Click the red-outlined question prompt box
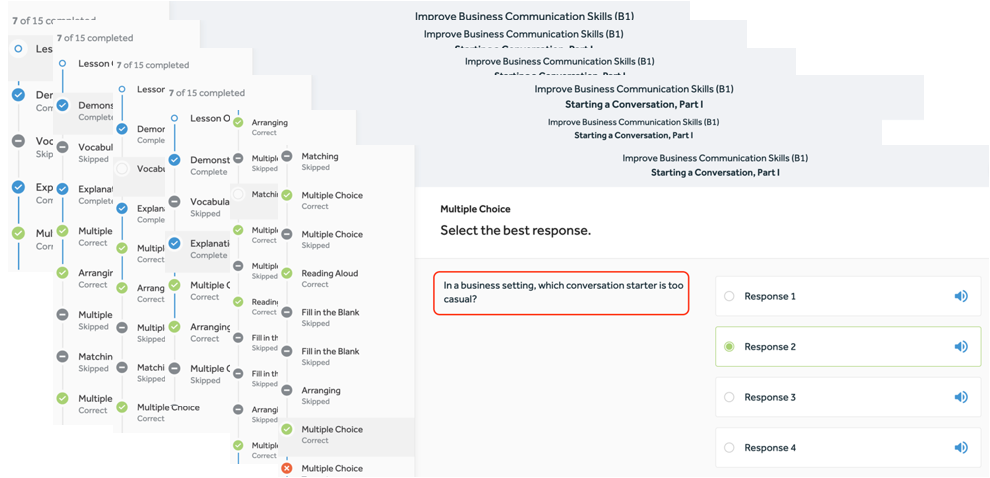990x478 pixels. point(561,293)
